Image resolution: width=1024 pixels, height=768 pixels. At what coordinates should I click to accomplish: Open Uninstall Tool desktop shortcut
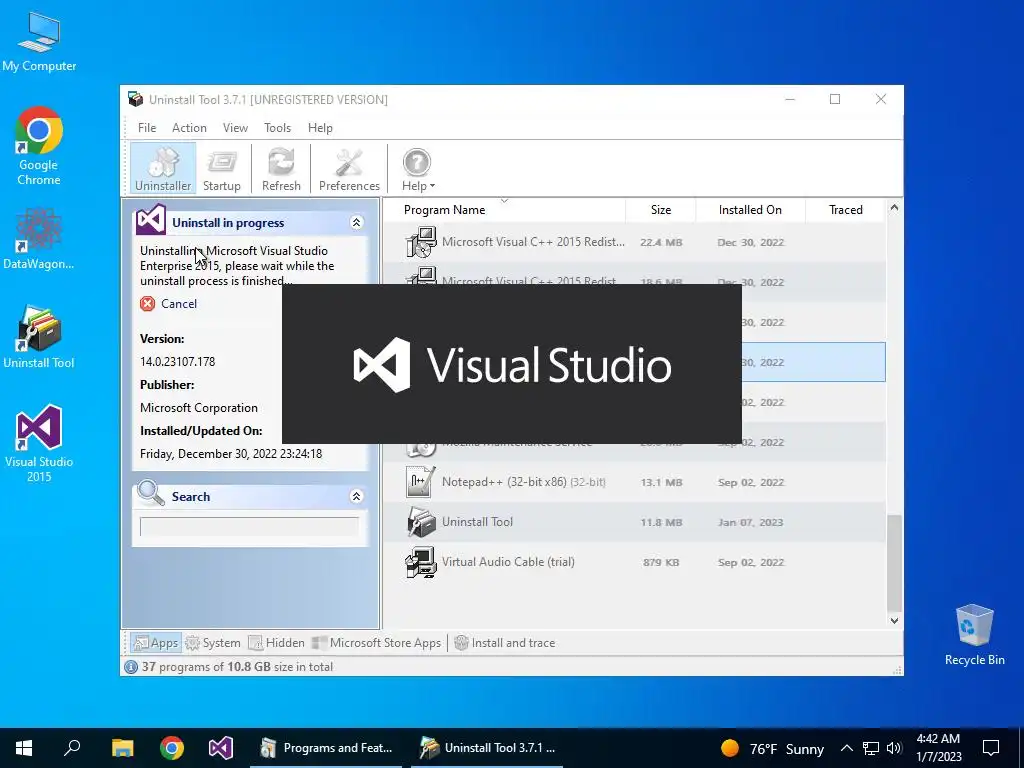click(39, 337)
